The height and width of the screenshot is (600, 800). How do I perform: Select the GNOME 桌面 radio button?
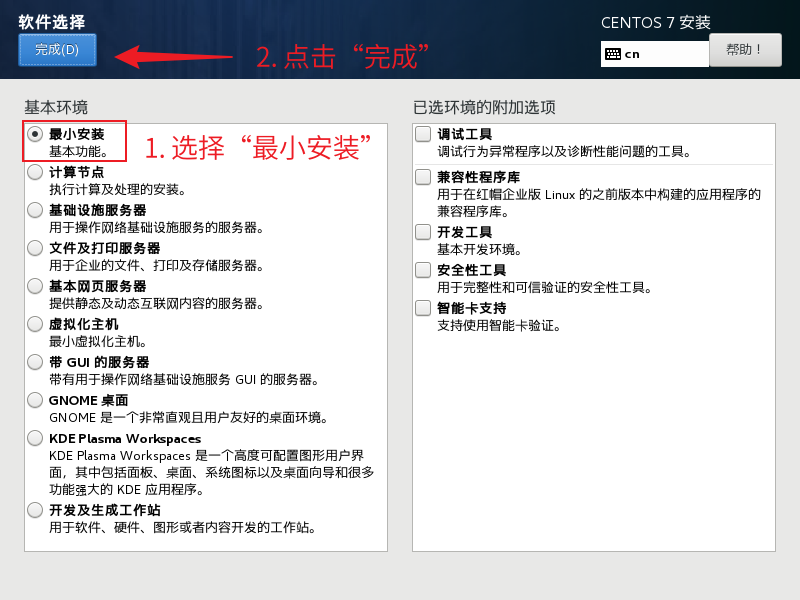point(35,400)
